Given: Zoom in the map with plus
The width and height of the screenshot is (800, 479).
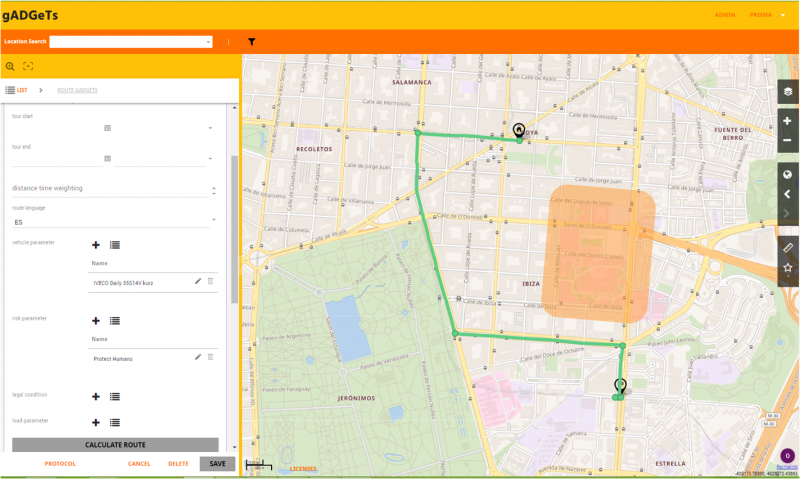Looking at the screenshot, I should 788,121.
